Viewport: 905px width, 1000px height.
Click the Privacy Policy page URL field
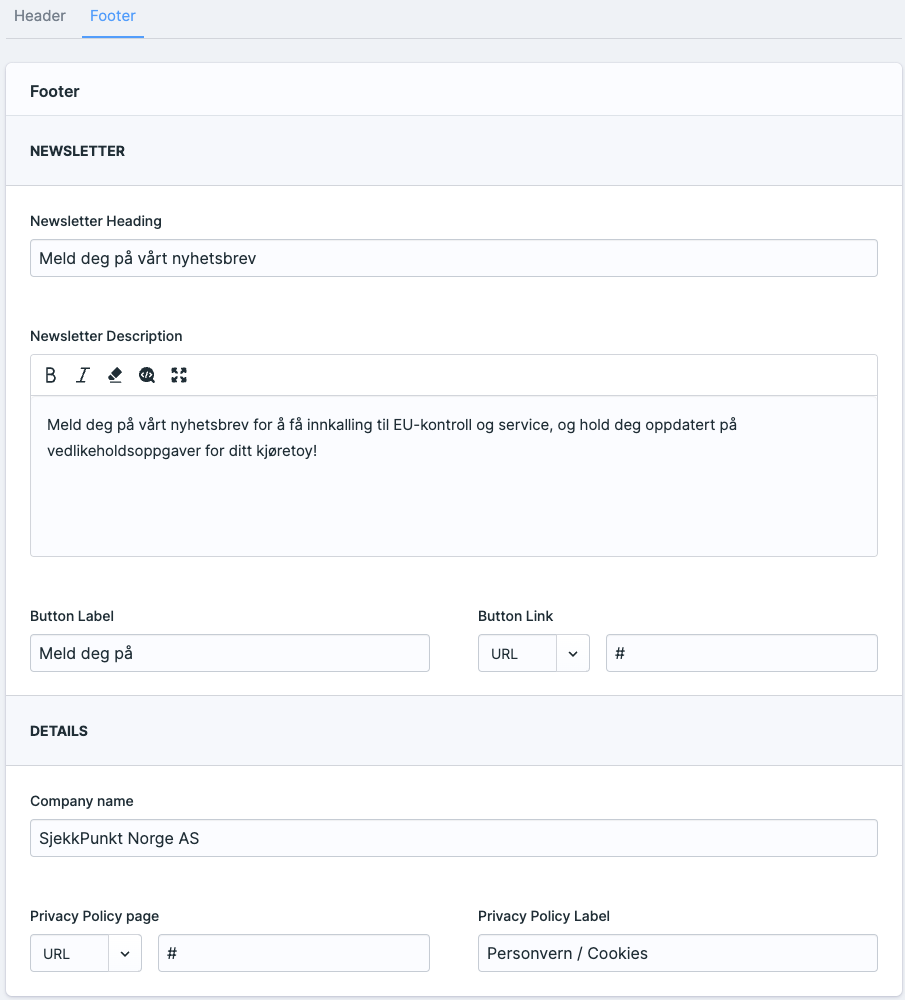293,954
